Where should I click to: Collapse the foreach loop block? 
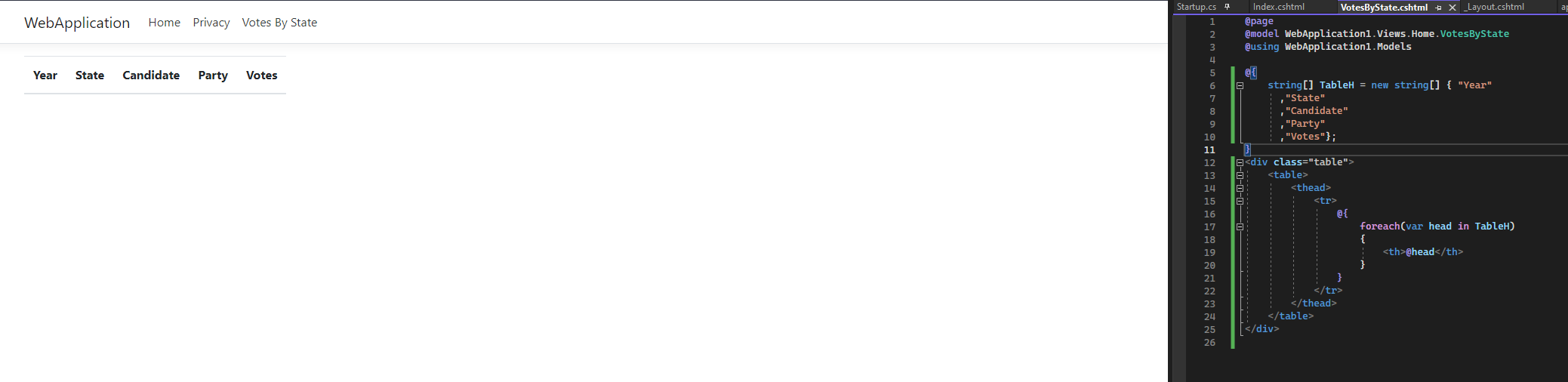pyautogui.click(x=1240, y=226)
